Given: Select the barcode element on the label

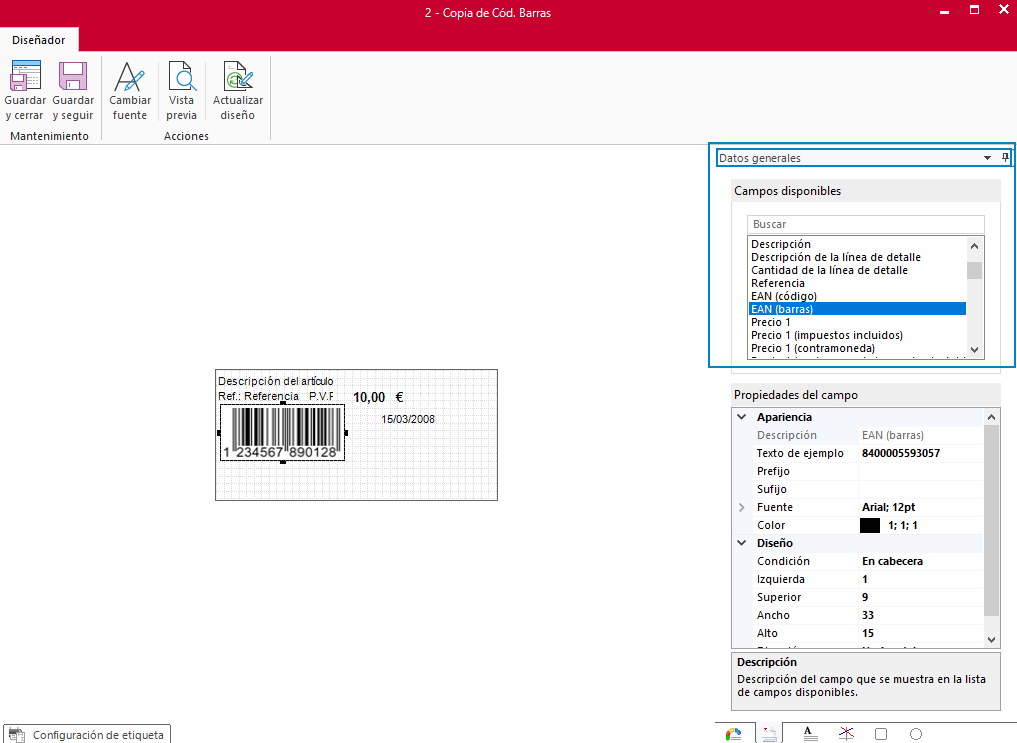Looking at the screenshot, I should [283, 432].
